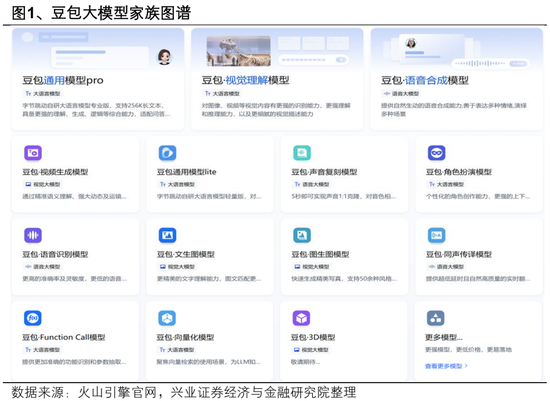The image size is (550, 401).
Task: Click the avatar in 豆包通用模型pro banner
Action: (164, 56)
